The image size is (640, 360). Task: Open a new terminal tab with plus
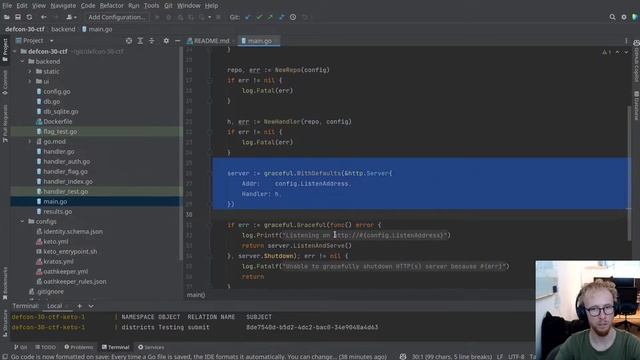coord(80,306)
